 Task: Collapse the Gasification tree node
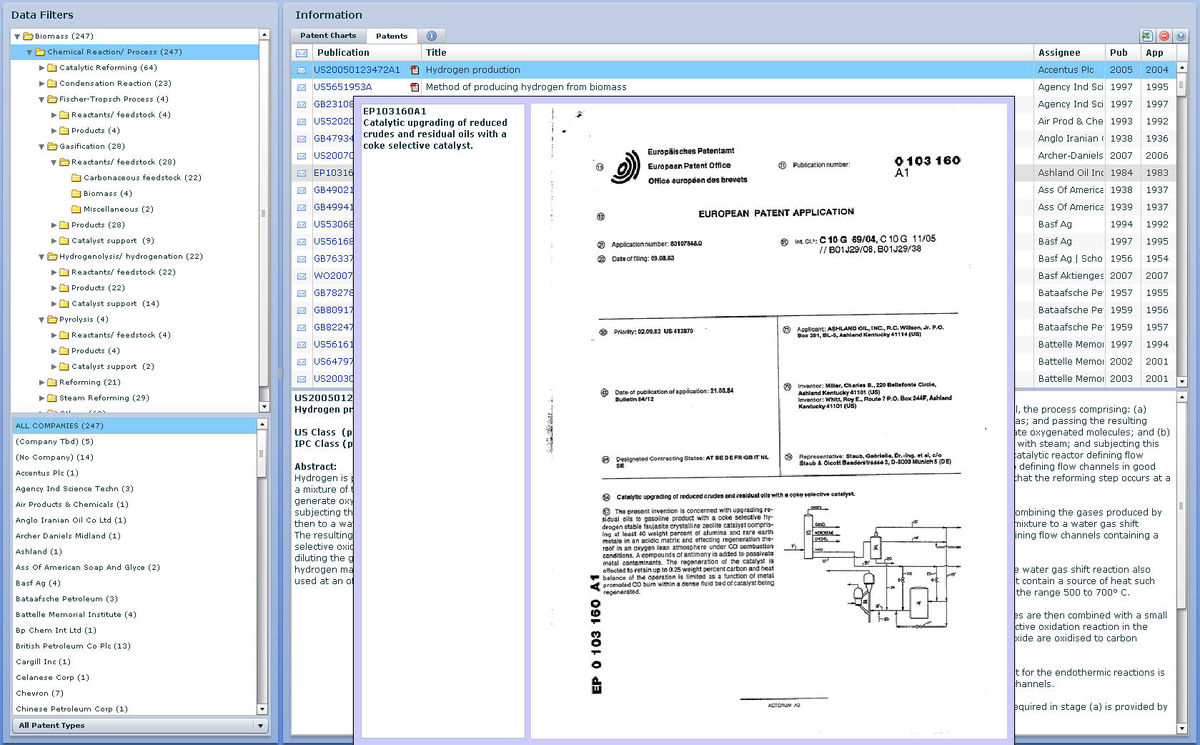[x=41, y=145]
